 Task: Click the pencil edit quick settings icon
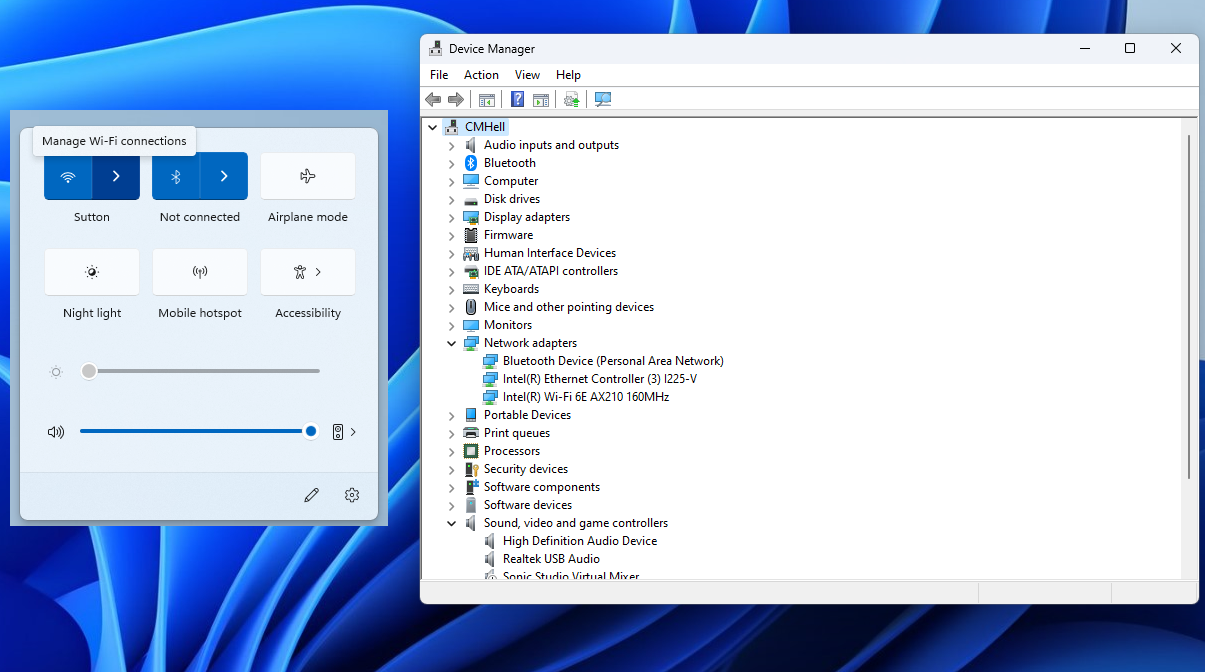click(x=312, y=495)
